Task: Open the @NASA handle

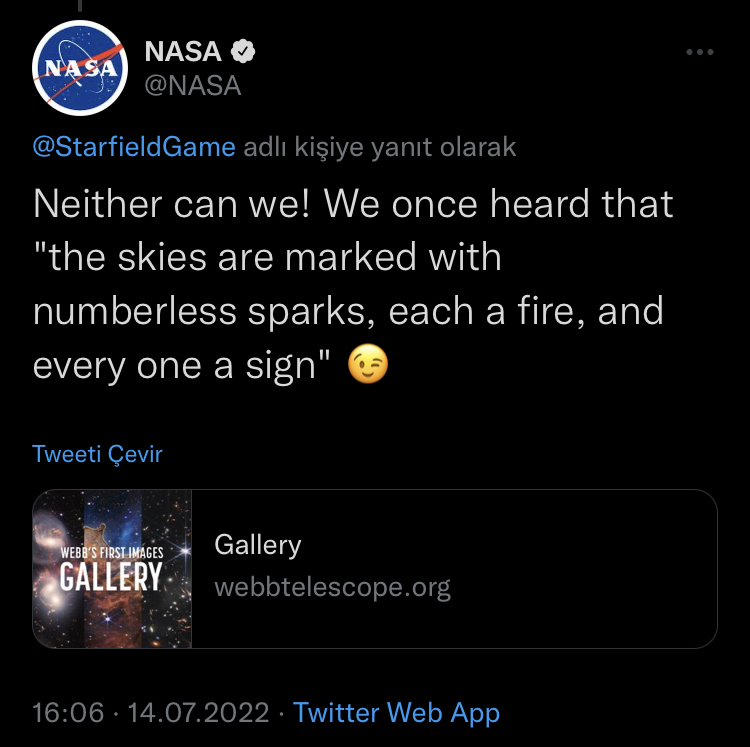Action: [x=193, y=86]
